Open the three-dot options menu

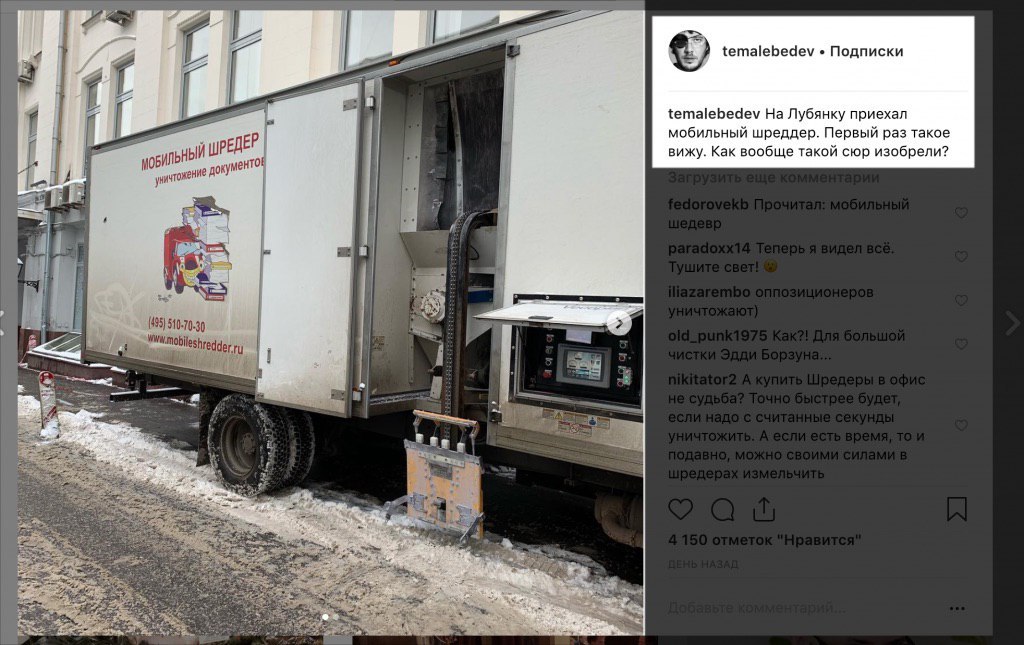click(957, 608)
